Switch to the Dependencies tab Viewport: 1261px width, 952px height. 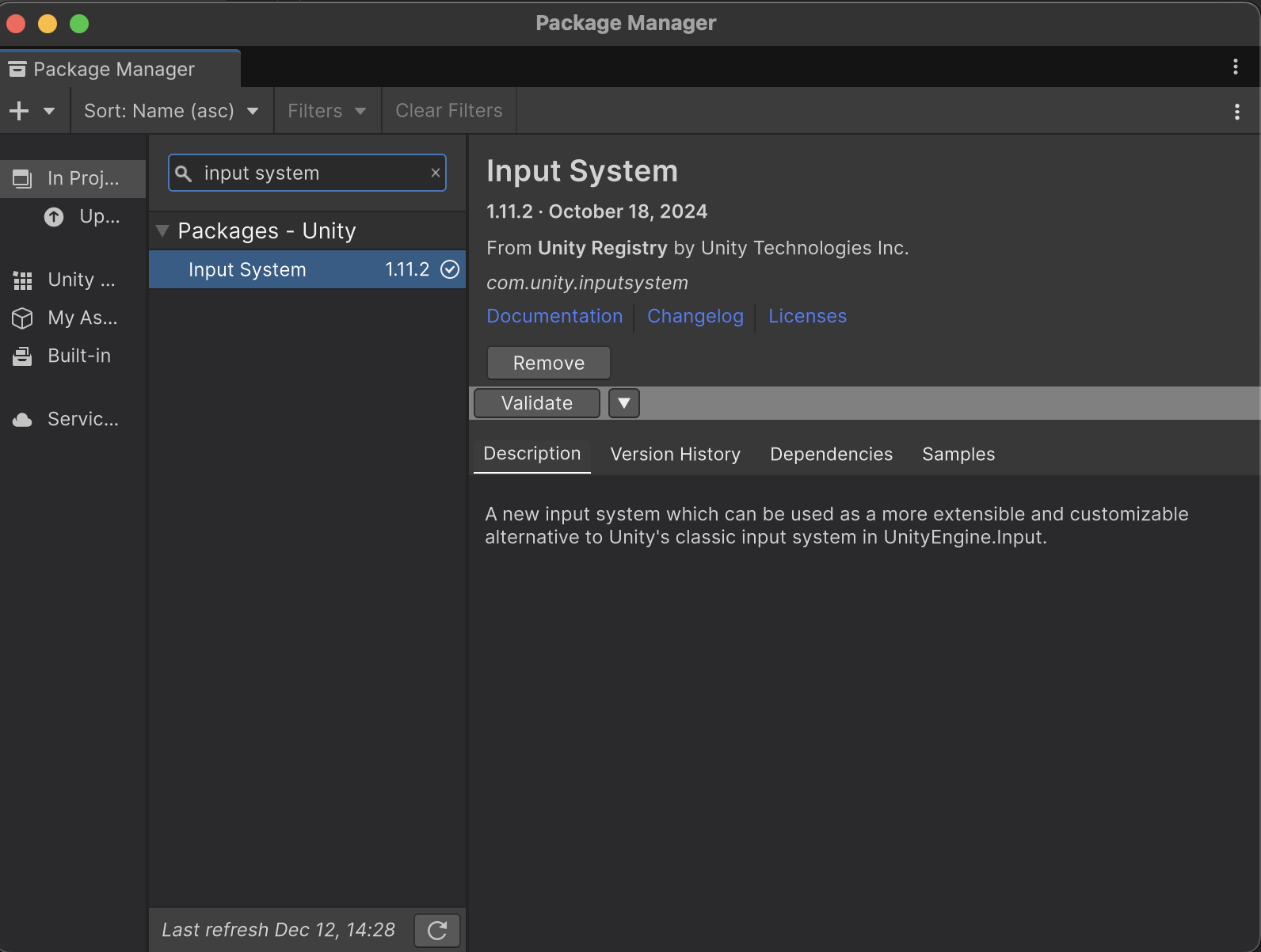tap(831, 454)
